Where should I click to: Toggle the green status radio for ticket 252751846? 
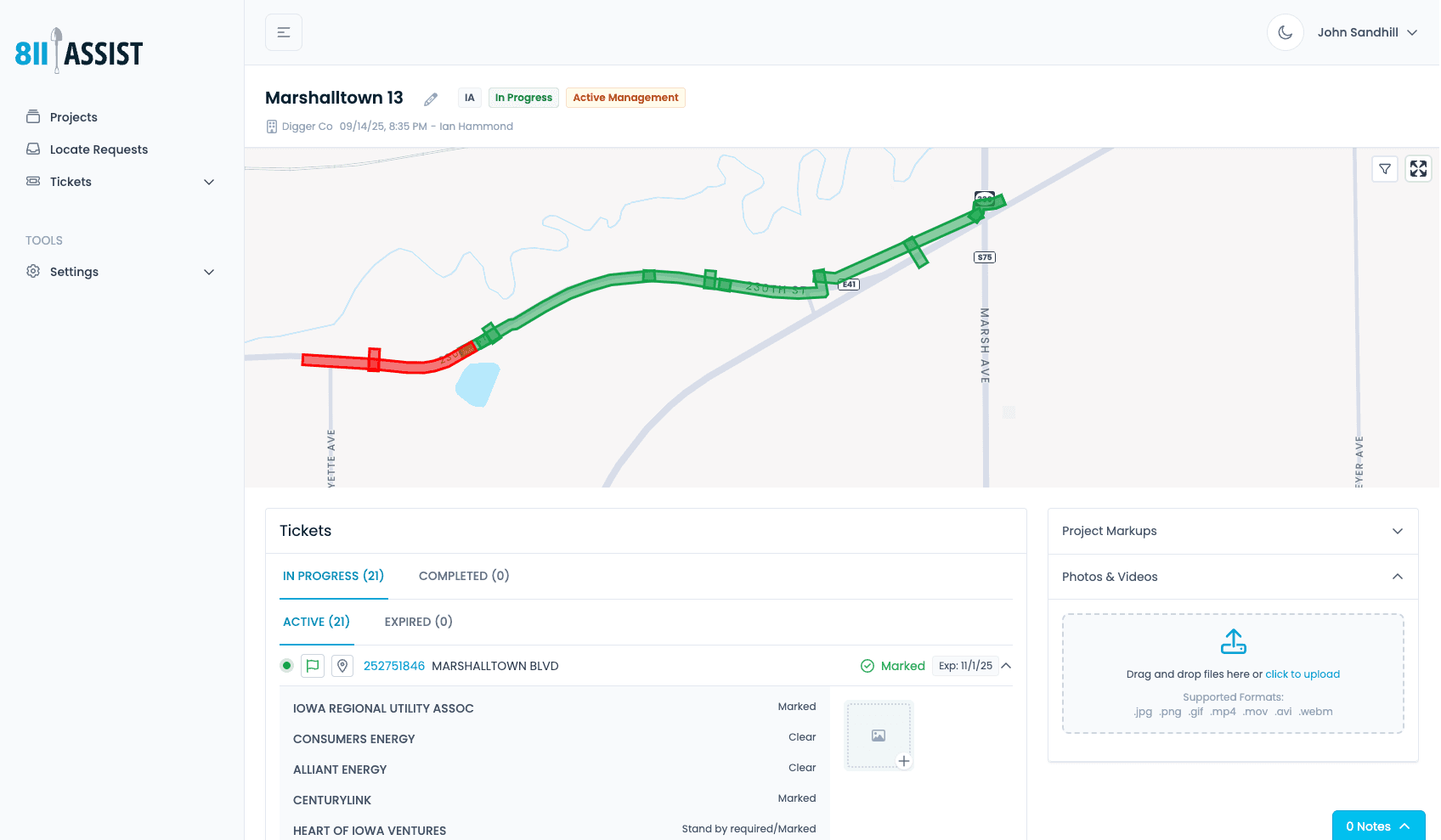click(286, 666)
